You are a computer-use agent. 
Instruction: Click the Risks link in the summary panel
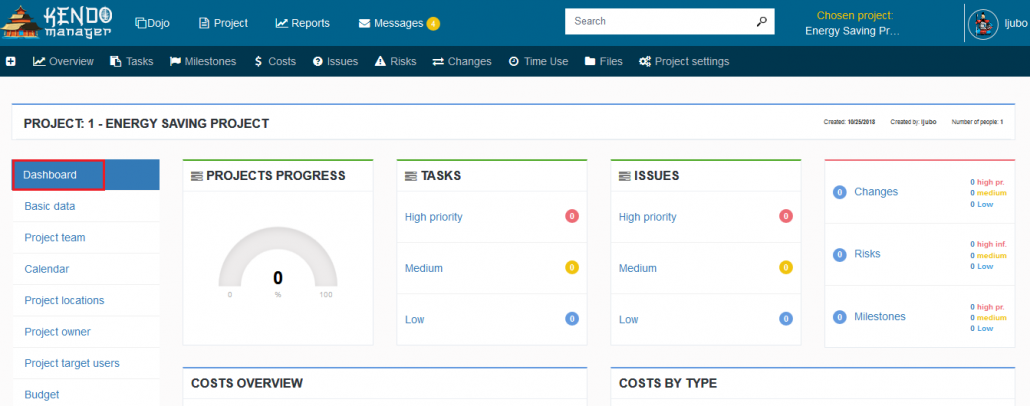[867, 254]
